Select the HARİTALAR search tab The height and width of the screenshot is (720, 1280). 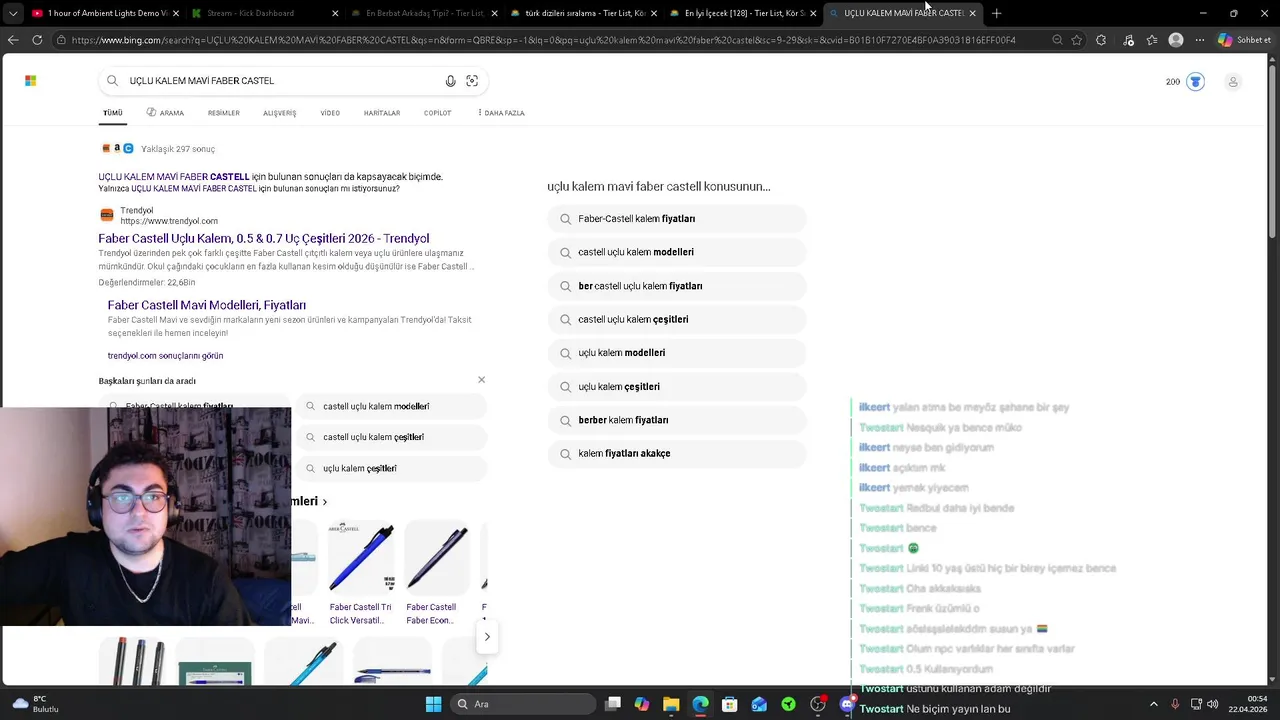tap(382, 113)
